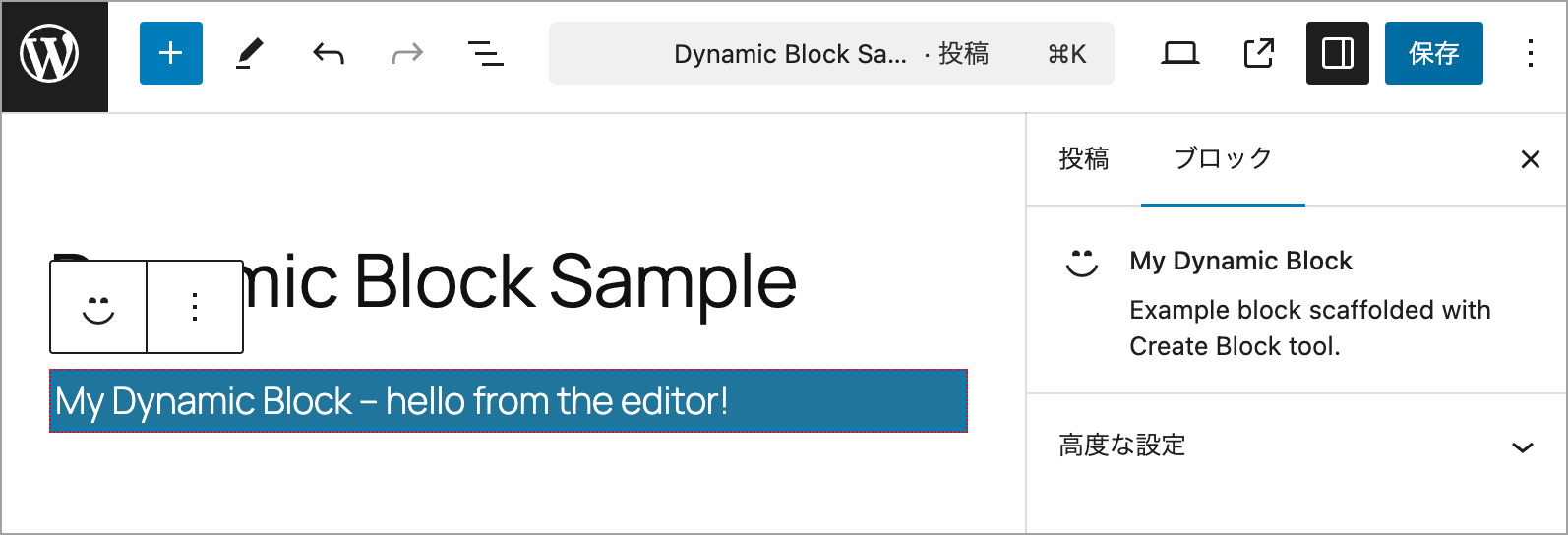Open the Document Overview list view
Viewport: 1568px width, 535px height.
(486, 53)
